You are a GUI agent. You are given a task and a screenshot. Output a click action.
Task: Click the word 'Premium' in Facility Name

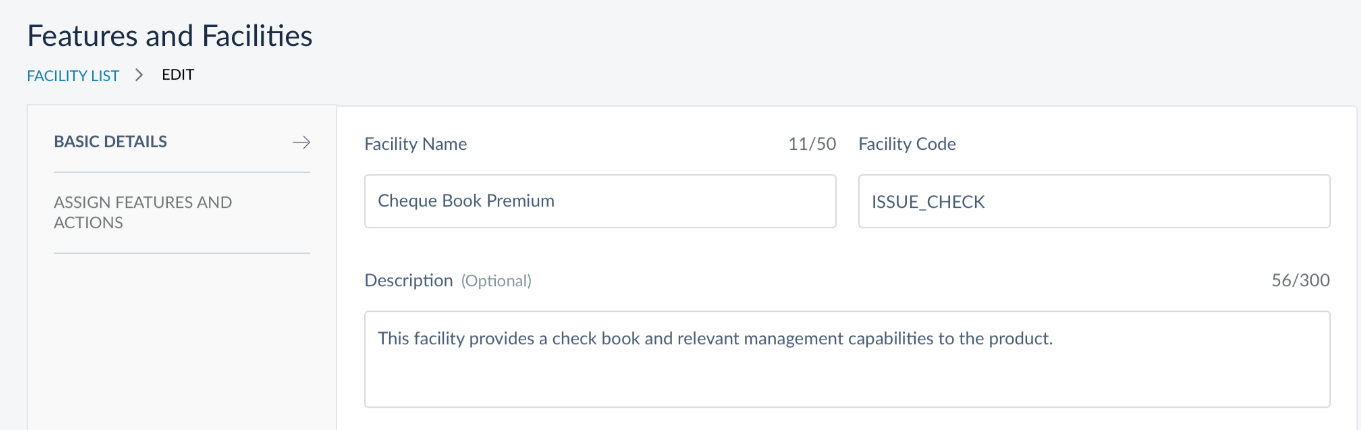coord(520,201)
